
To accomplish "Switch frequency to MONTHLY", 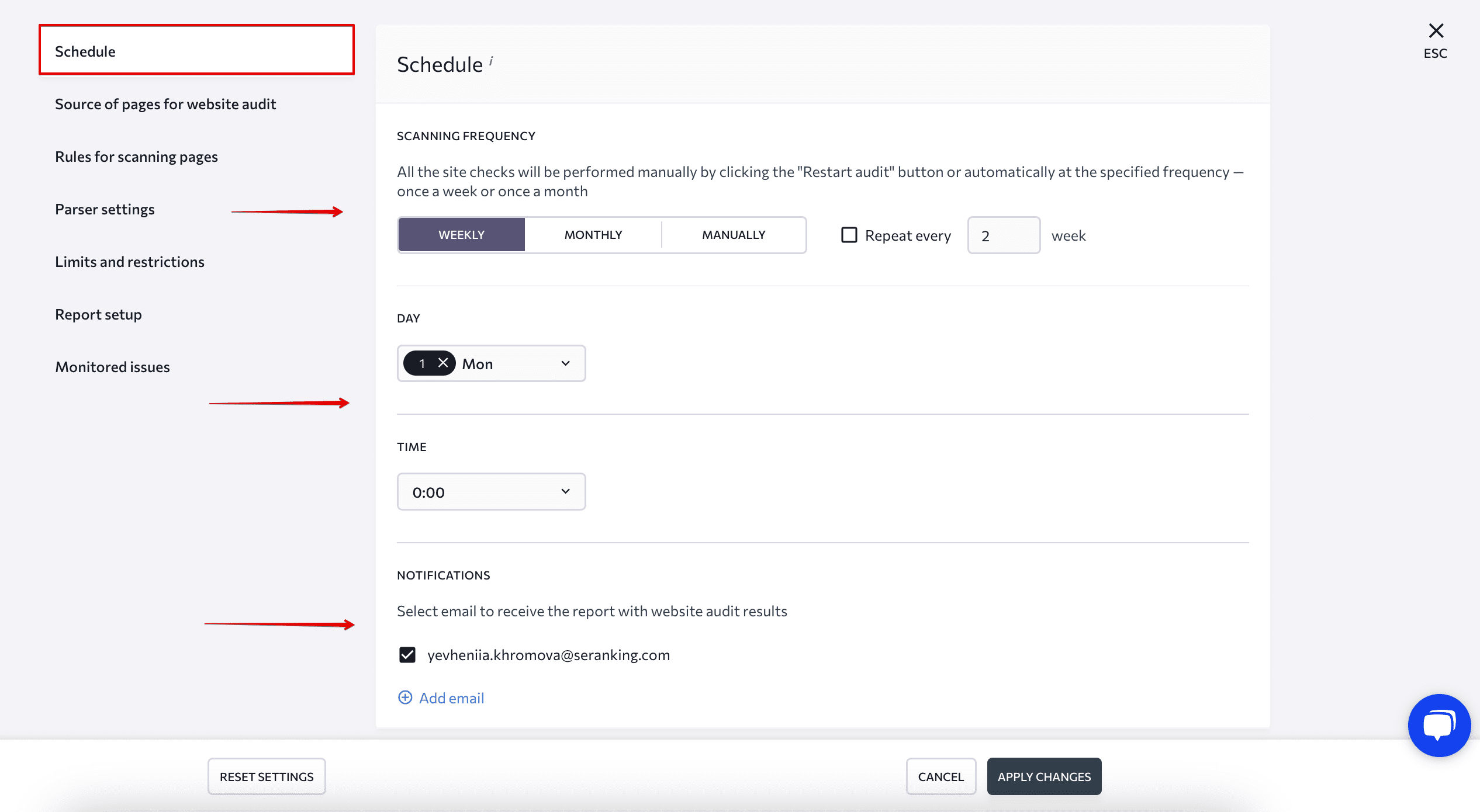I will [593, 235].
